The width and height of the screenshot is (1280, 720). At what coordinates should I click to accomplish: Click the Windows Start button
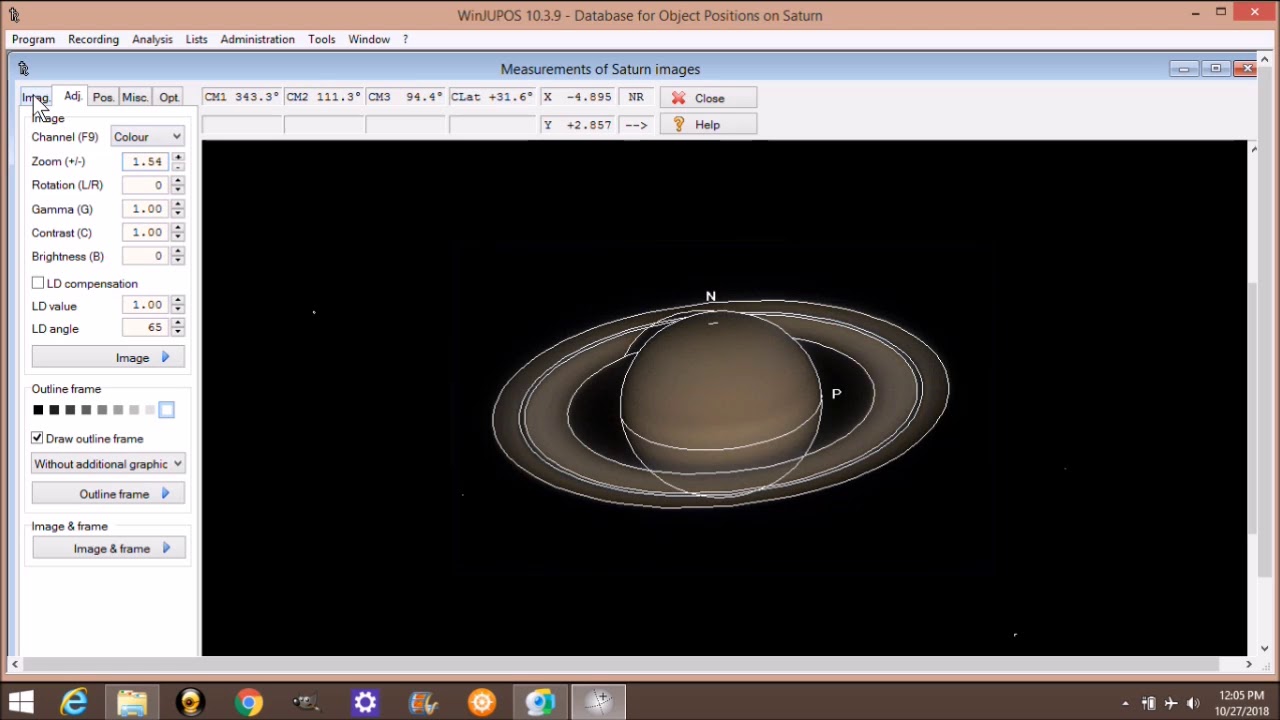point(21,702)
